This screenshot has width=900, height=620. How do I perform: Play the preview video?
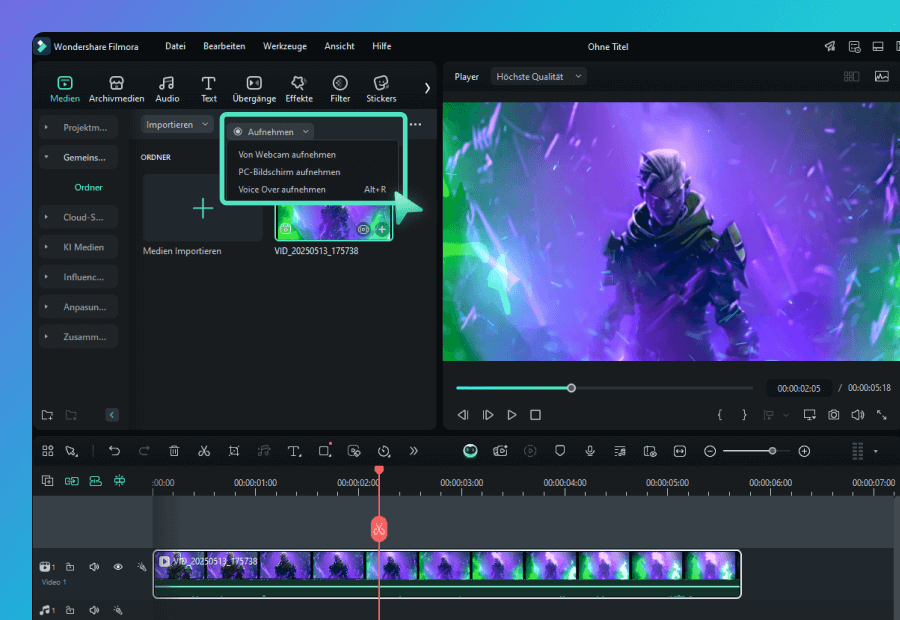click(511, 414)
